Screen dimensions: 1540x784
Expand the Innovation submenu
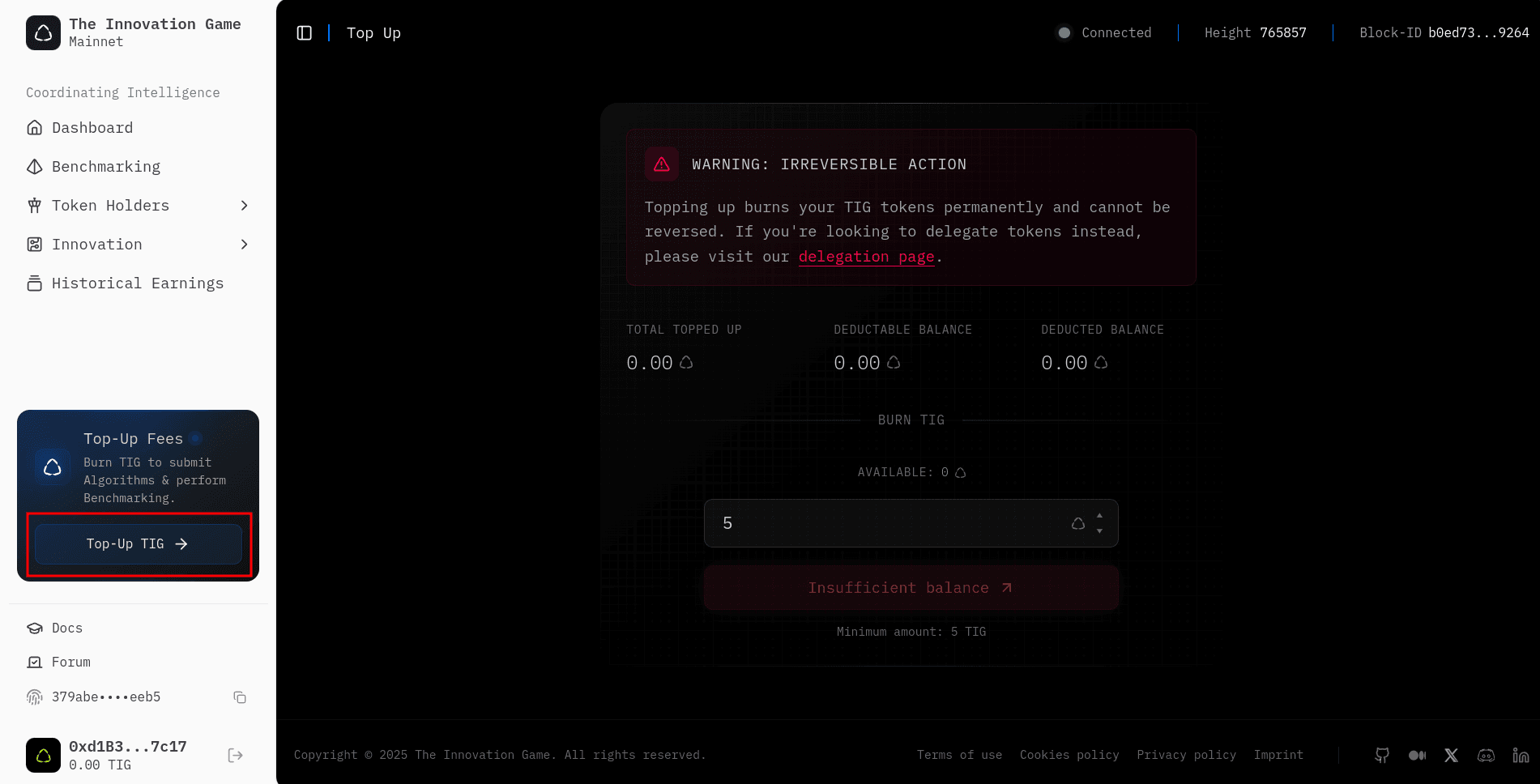coord(244,245)
